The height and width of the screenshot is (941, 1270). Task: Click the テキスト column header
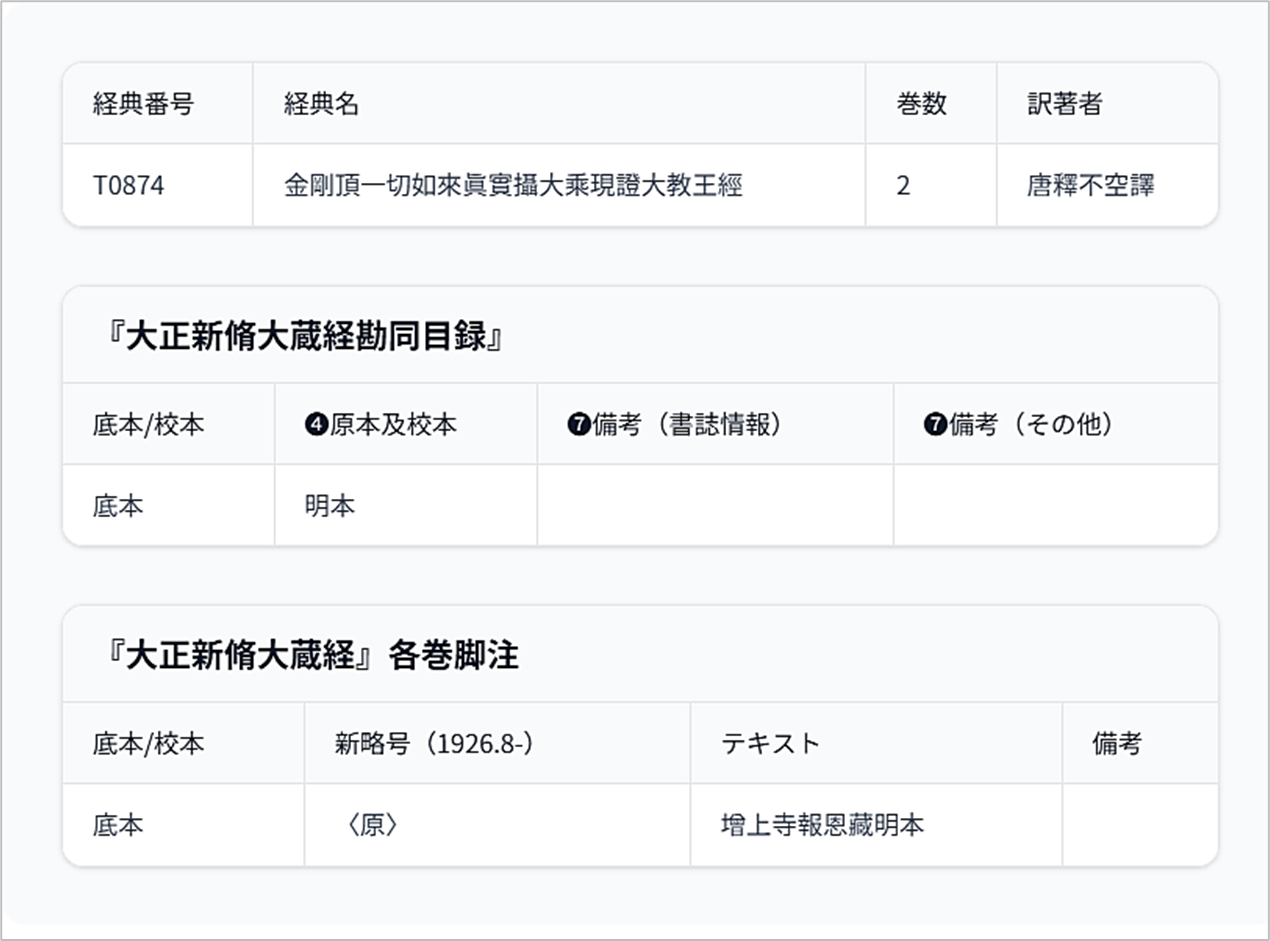[x=770, y=744]
